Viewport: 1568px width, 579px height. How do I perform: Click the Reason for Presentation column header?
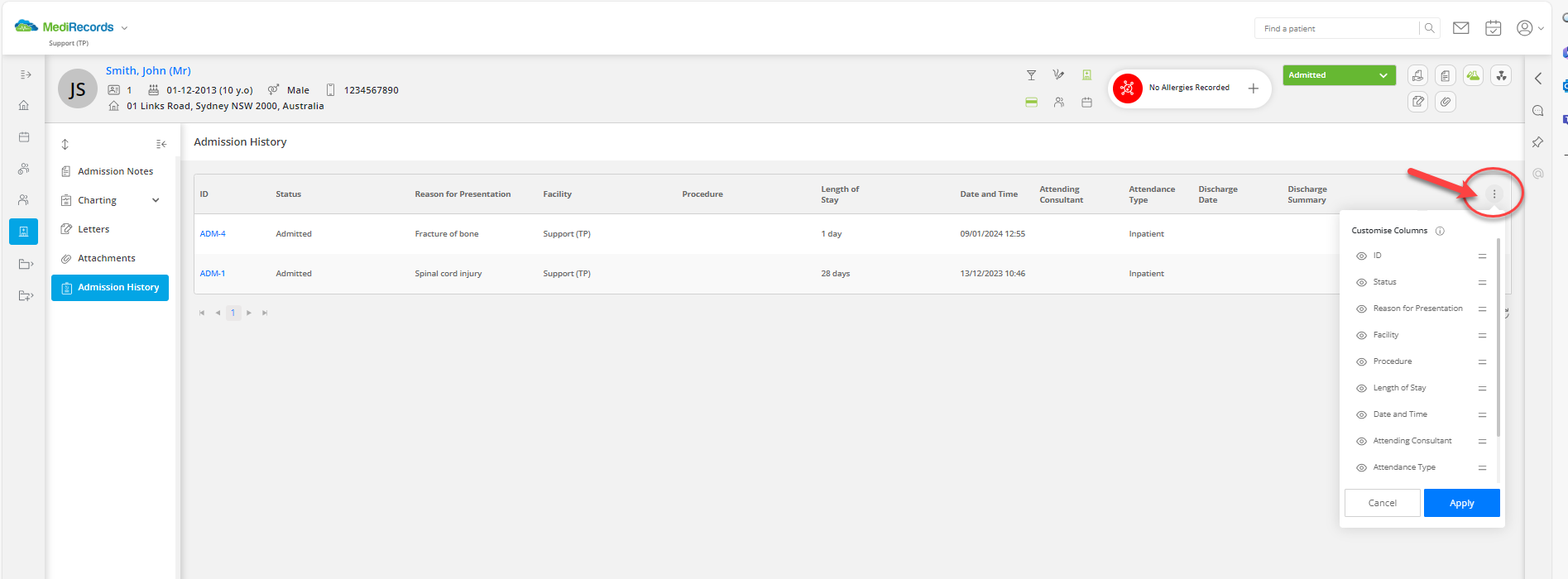[x=463, y=194]
